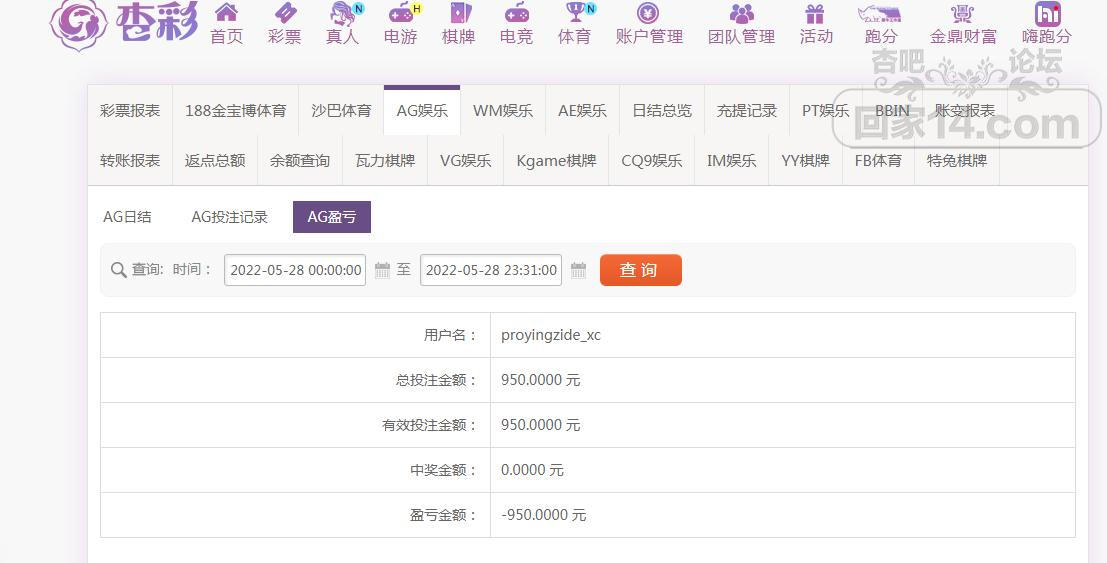
Task: Select the 真人 live casino icon
Action: pyautogui.click(x=343, y=14)
